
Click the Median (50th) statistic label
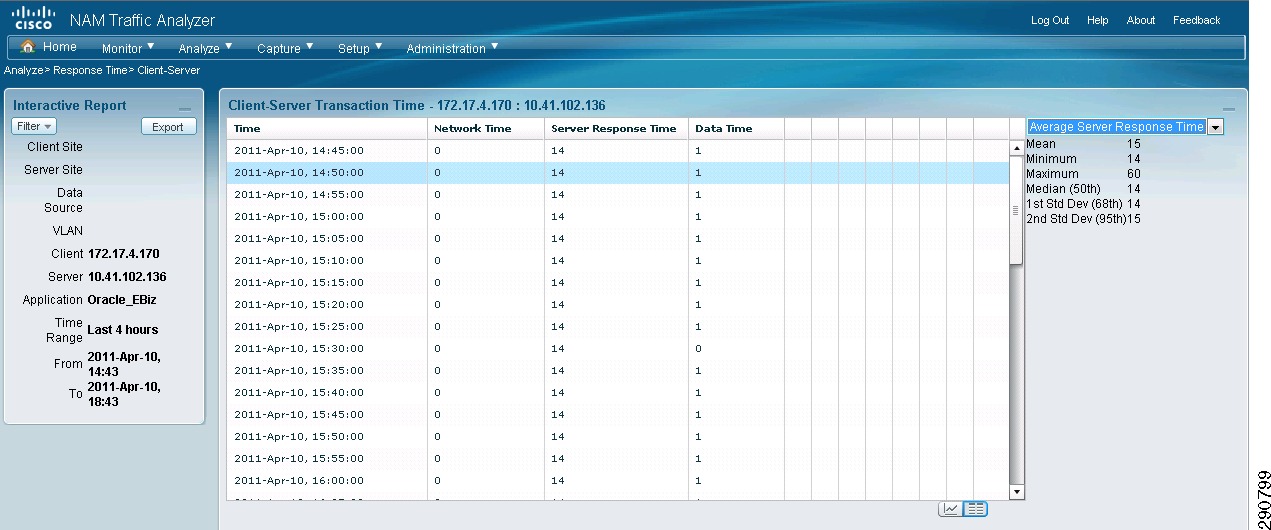point(1063,189)
